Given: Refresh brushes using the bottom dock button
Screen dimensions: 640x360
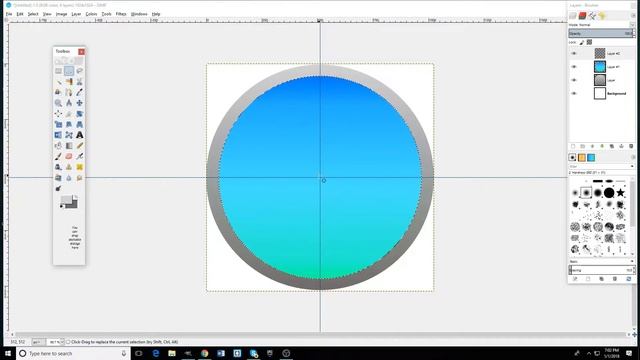Looking at the screenshot, I should (x=629, y=279).
